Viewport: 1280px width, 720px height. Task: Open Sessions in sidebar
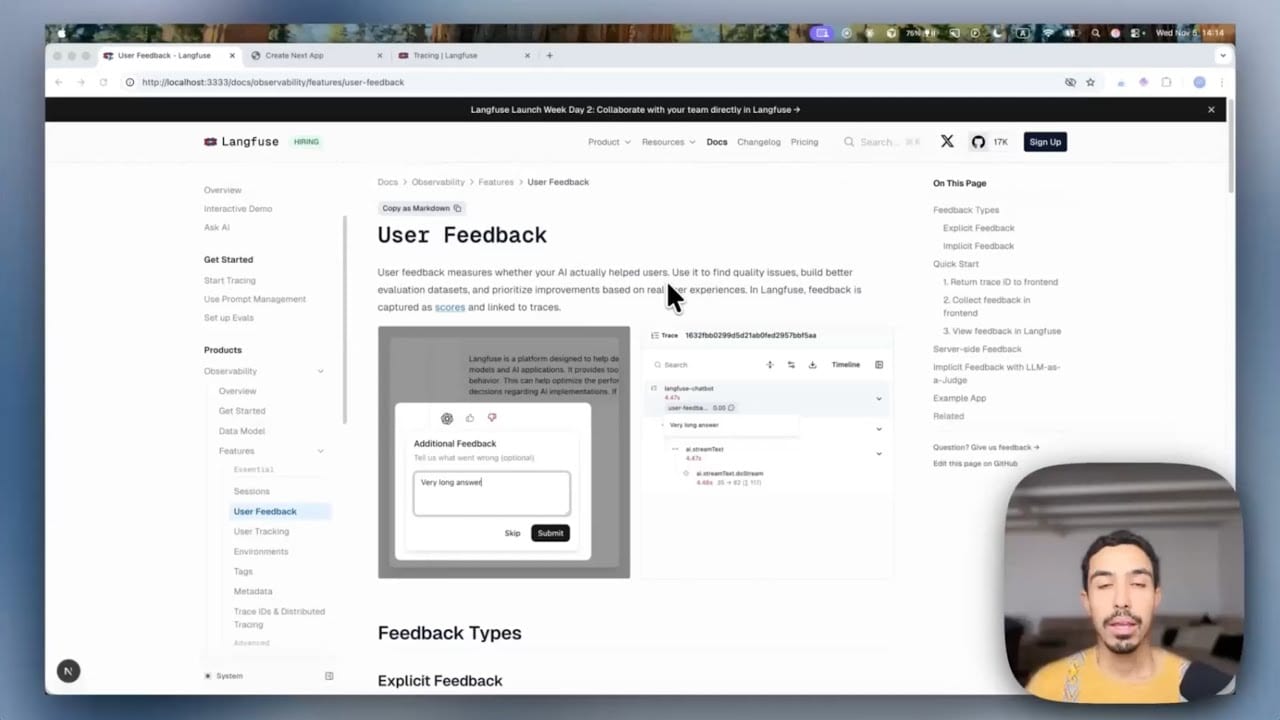pyautogui.click(x=252, y=491)
